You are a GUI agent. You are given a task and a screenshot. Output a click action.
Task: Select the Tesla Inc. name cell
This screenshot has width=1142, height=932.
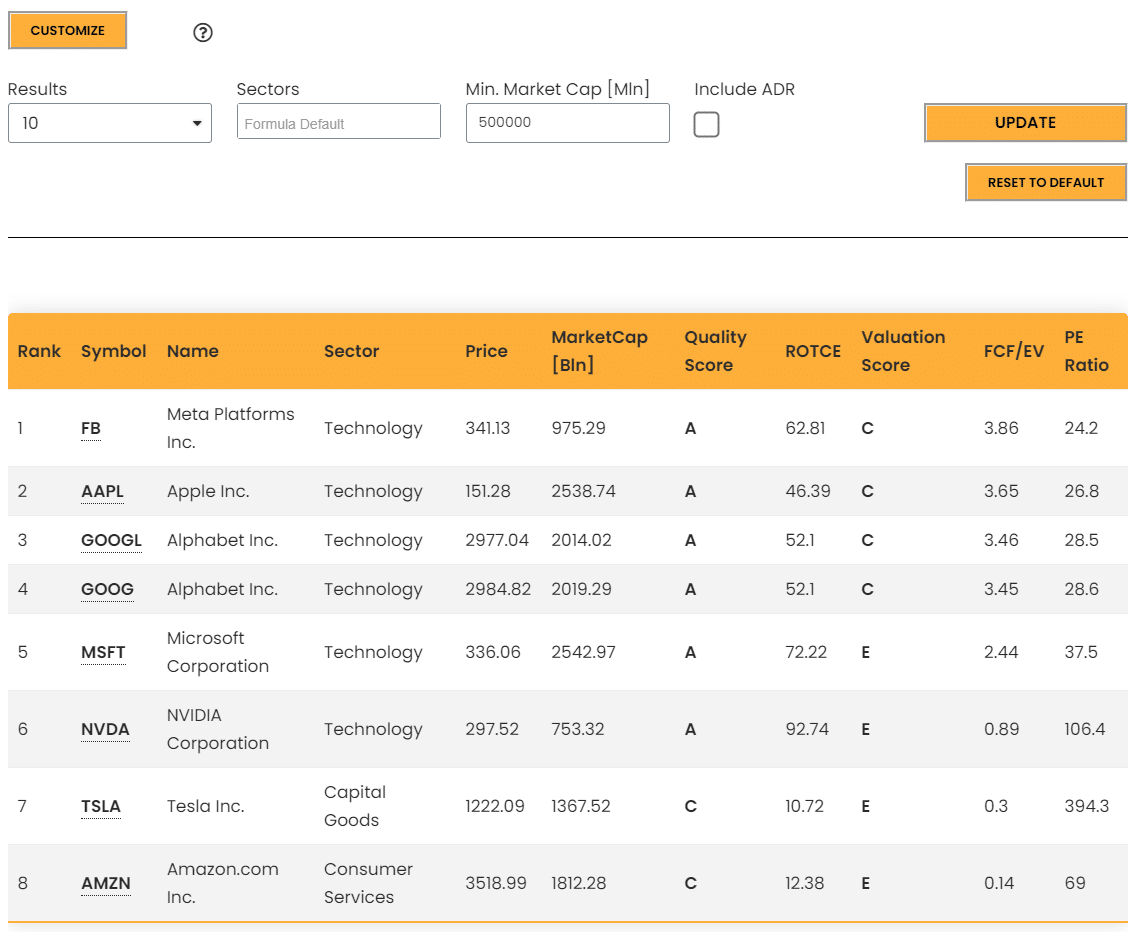(x=205, y=807)
